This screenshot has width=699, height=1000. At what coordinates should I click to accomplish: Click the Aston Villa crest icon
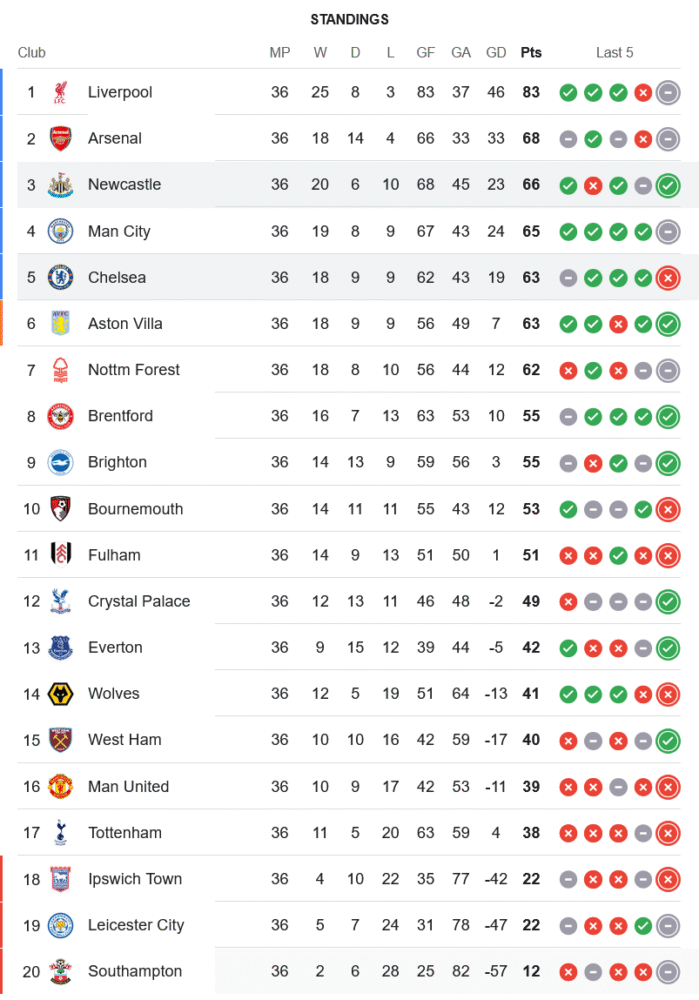[x=60, y=323]
